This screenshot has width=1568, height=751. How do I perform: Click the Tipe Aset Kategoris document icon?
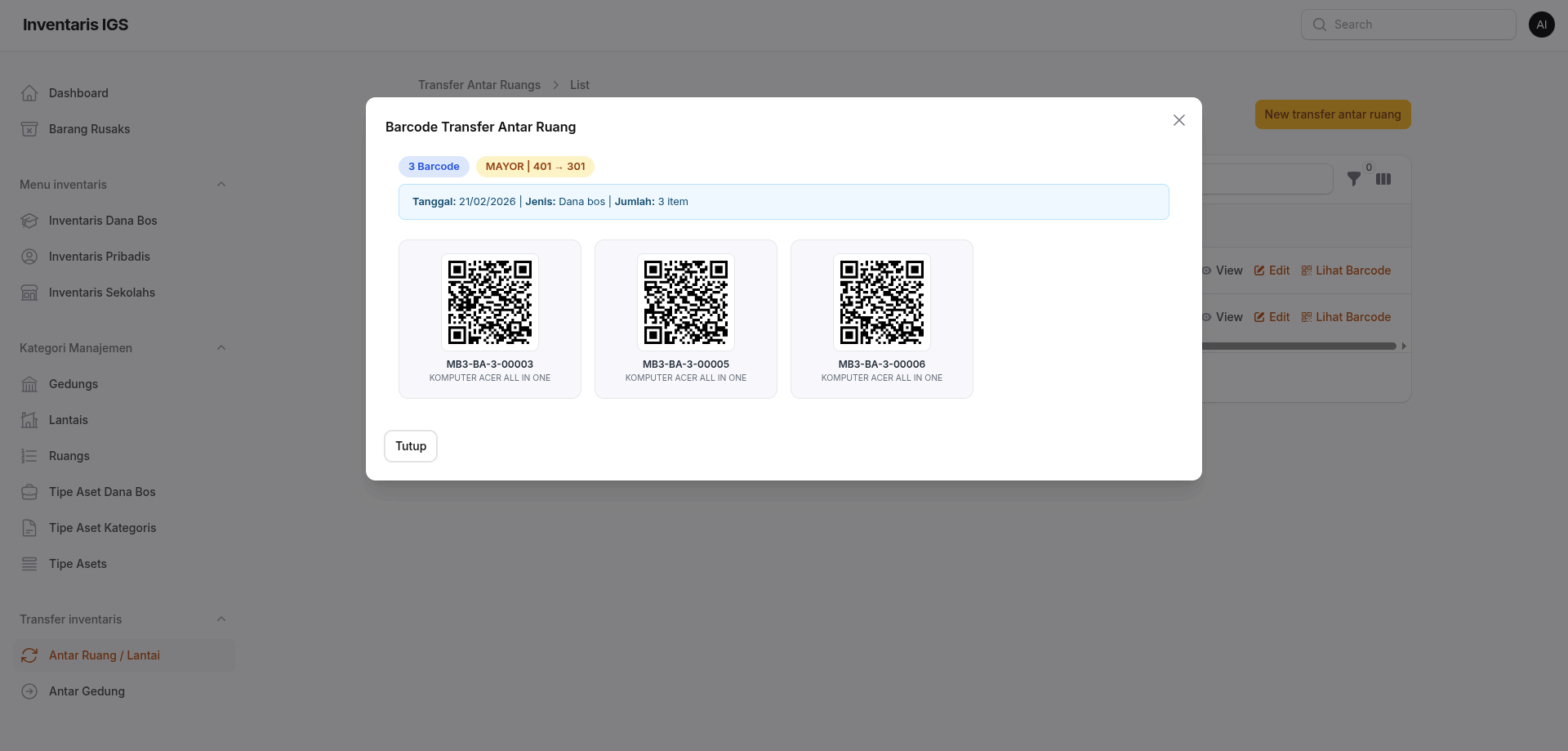(x=29, y=528)
